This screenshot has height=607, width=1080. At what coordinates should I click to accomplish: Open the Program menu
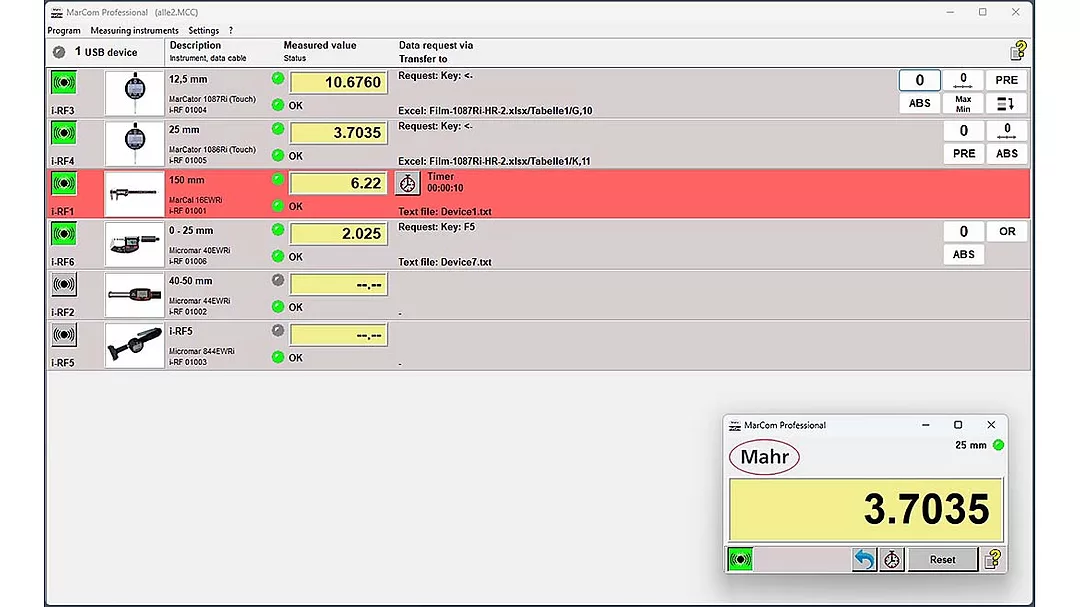coord(64,30)
